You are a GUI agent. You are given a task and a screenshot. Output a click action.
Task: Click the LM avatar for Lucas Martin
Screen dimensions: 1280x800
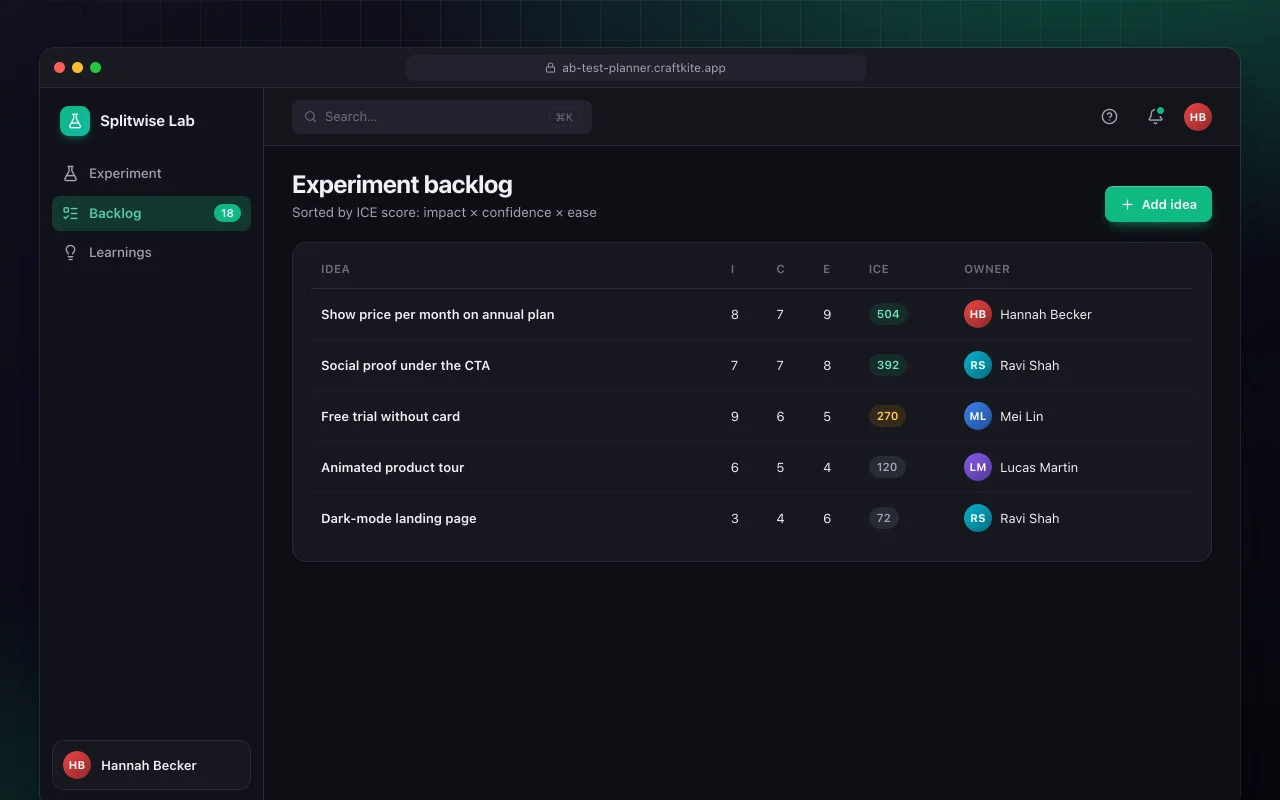click(978, 467)
